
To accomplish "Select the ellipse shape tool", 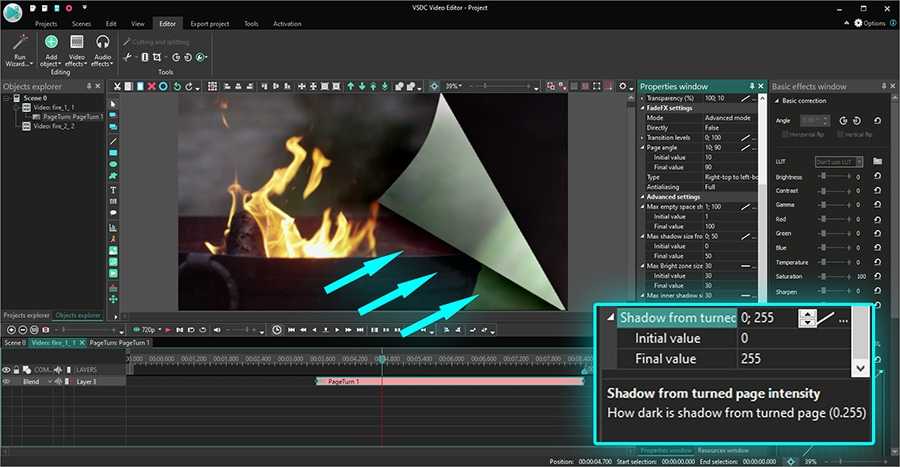I will pos(113,163).
